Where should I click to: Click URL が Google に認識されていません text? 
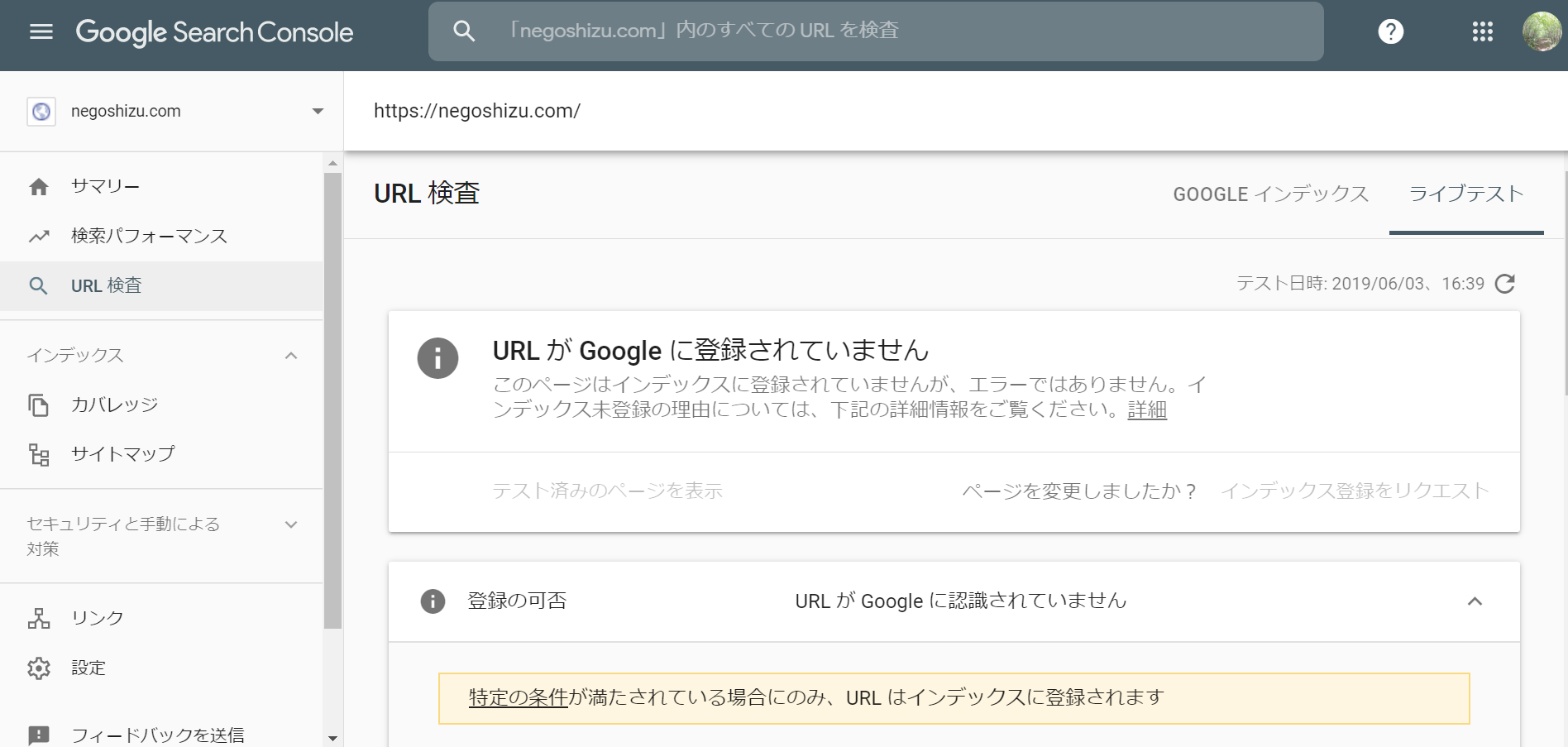click(960, 601)
